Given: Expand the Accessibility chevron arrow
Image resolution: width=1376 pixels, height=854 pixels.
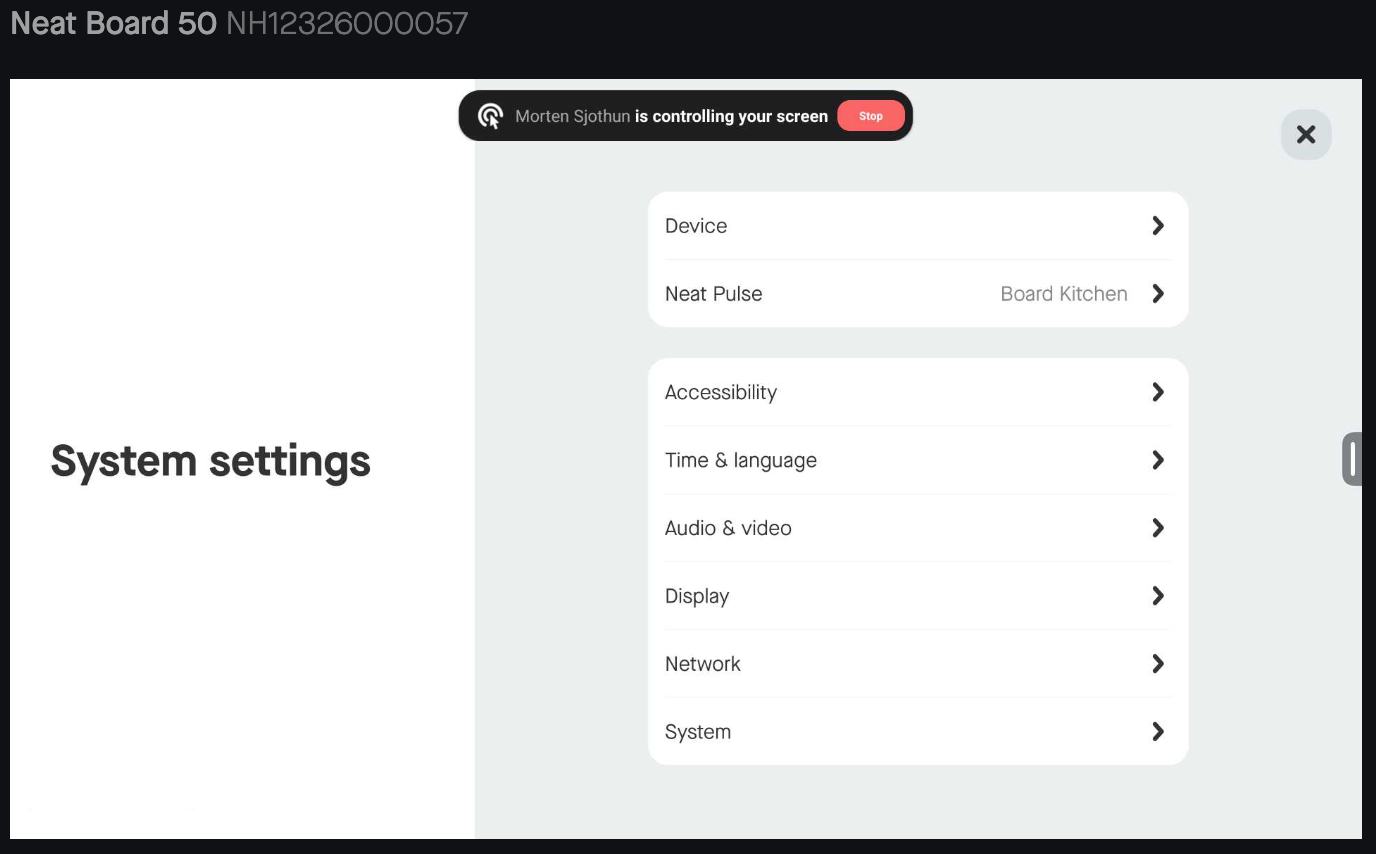Looking at the screenshot, I should click(1158, 392).
